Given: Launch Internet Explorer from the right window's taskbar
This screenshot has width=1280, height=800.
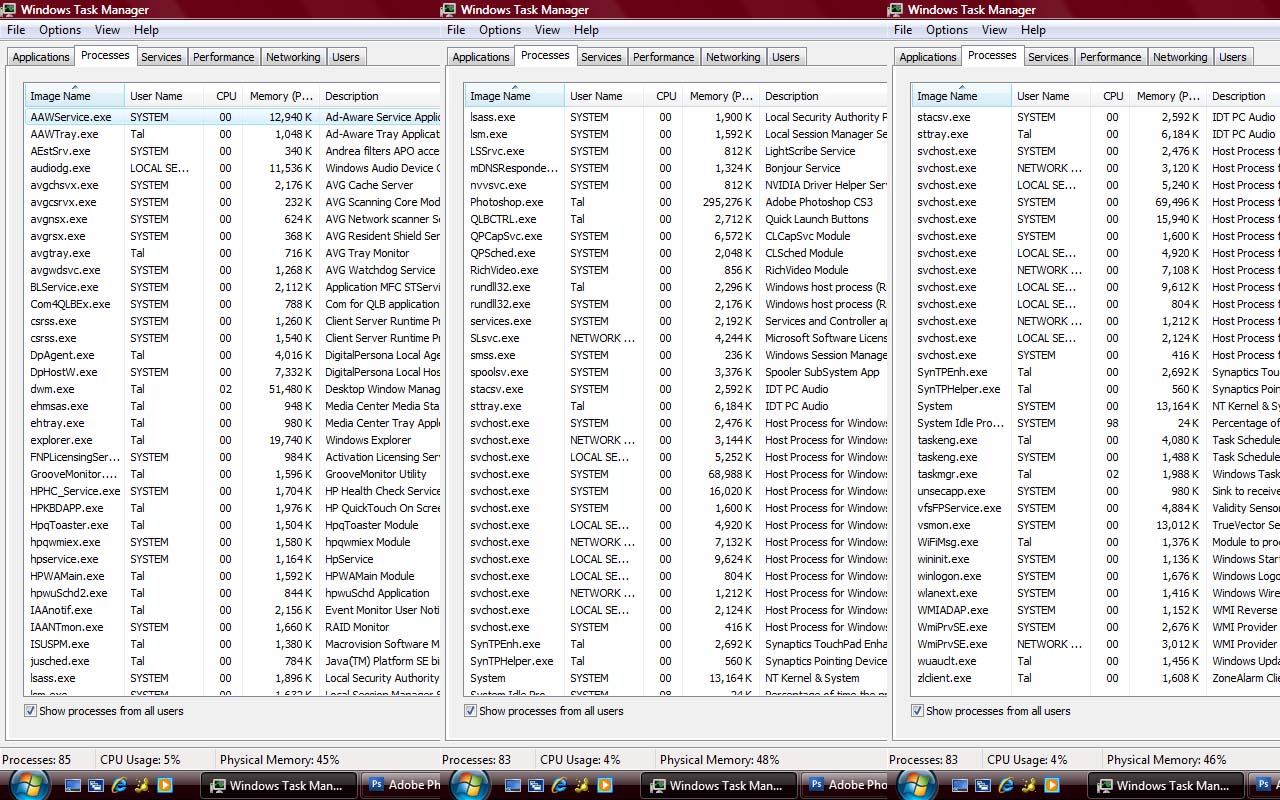Looking at the screenshot, I should (1006, 786).
